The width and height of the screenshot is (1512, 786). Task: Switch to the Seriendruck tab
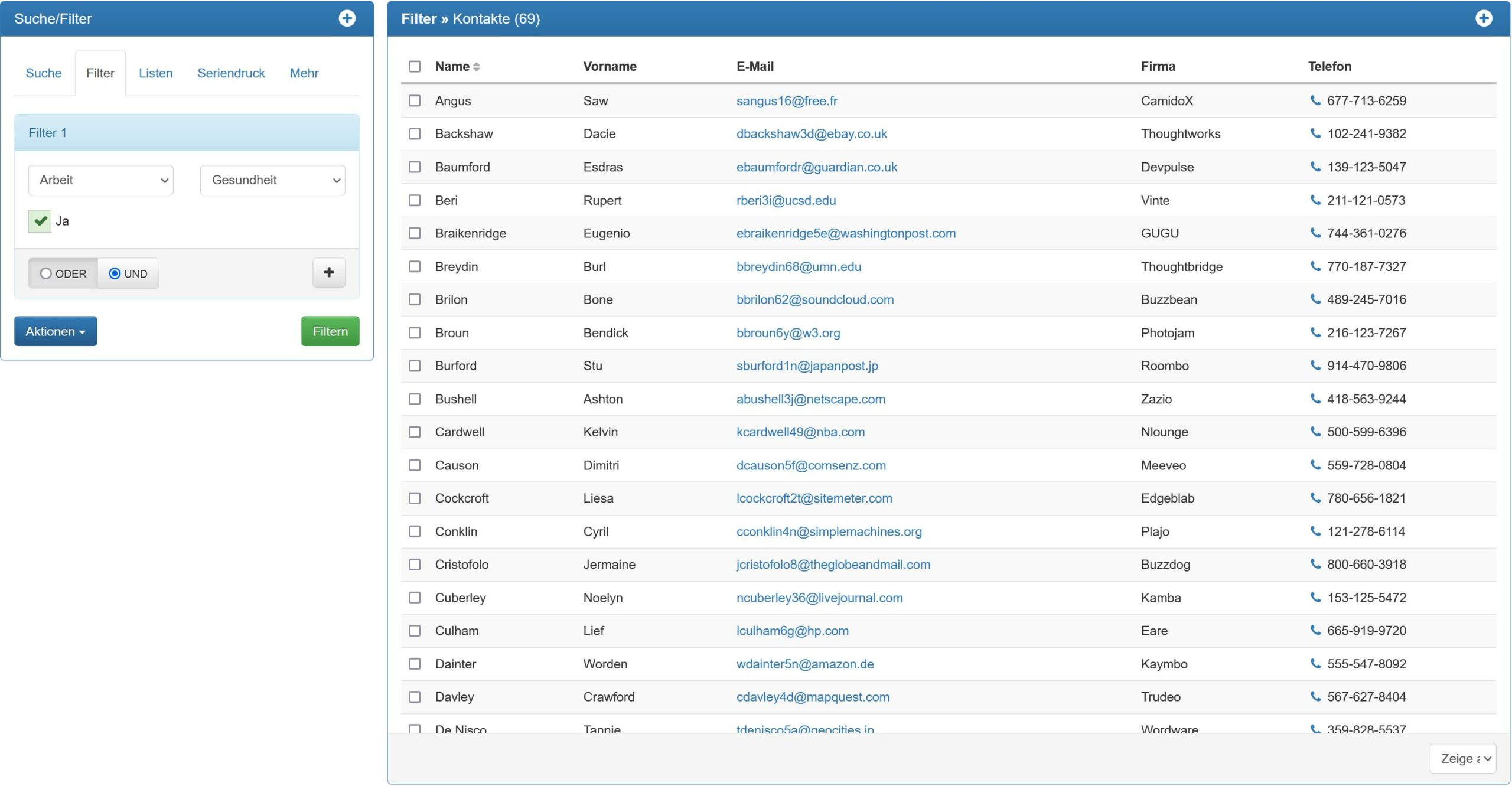(231, 73)
